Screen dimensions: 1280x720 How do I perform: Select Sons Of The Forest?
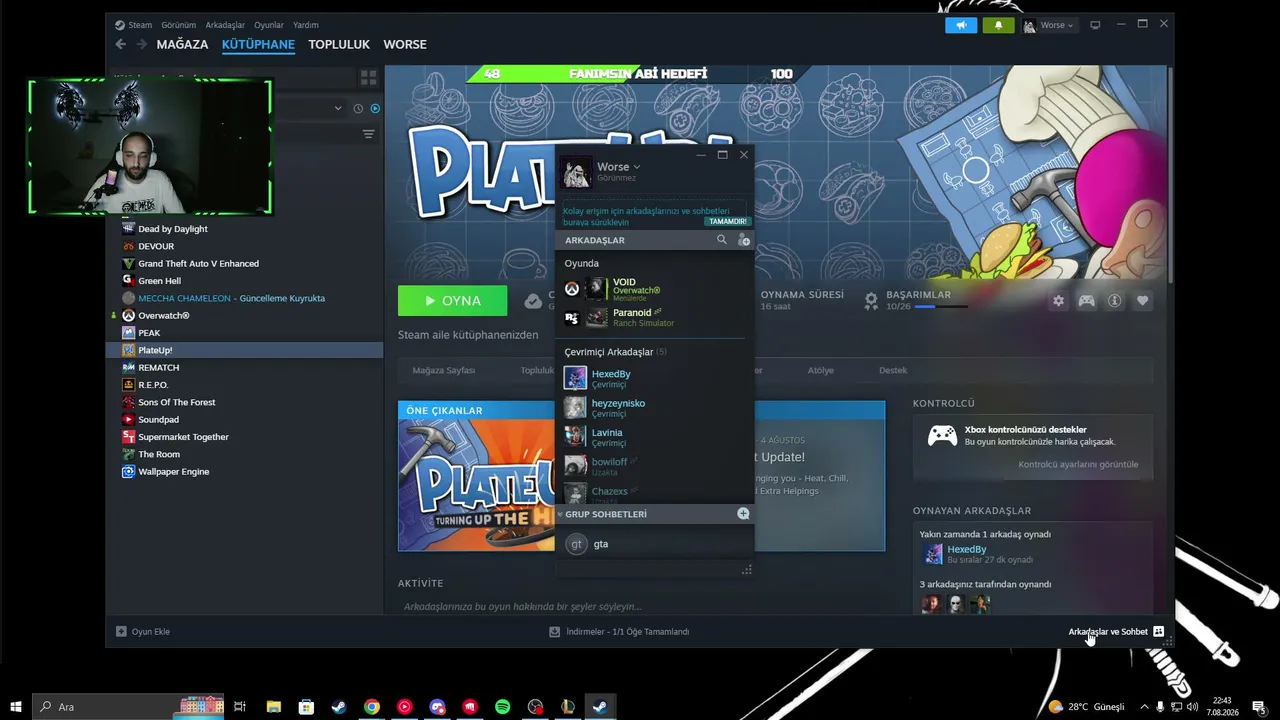[177, 402]
